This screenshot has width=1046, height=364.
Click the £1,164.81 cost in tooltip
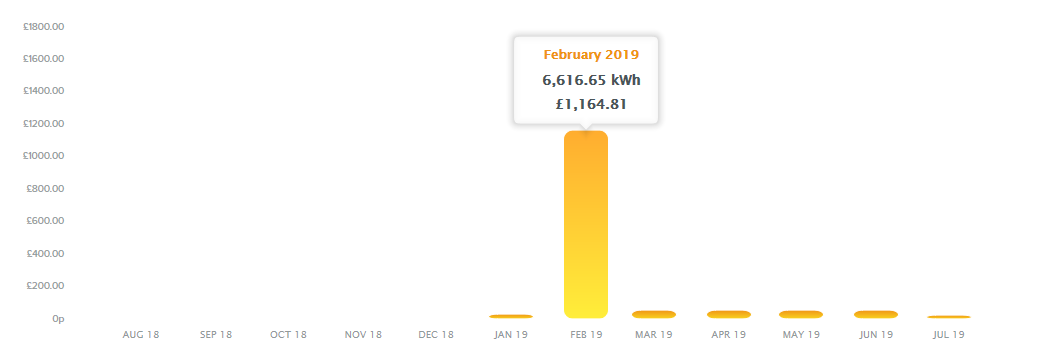pos(591,103)
